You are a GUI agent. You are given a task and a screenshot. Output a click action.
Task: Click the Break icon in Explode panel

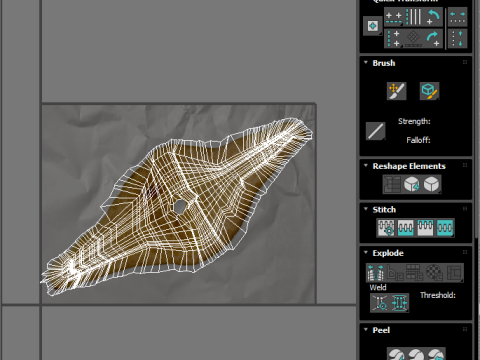point(376,272)
